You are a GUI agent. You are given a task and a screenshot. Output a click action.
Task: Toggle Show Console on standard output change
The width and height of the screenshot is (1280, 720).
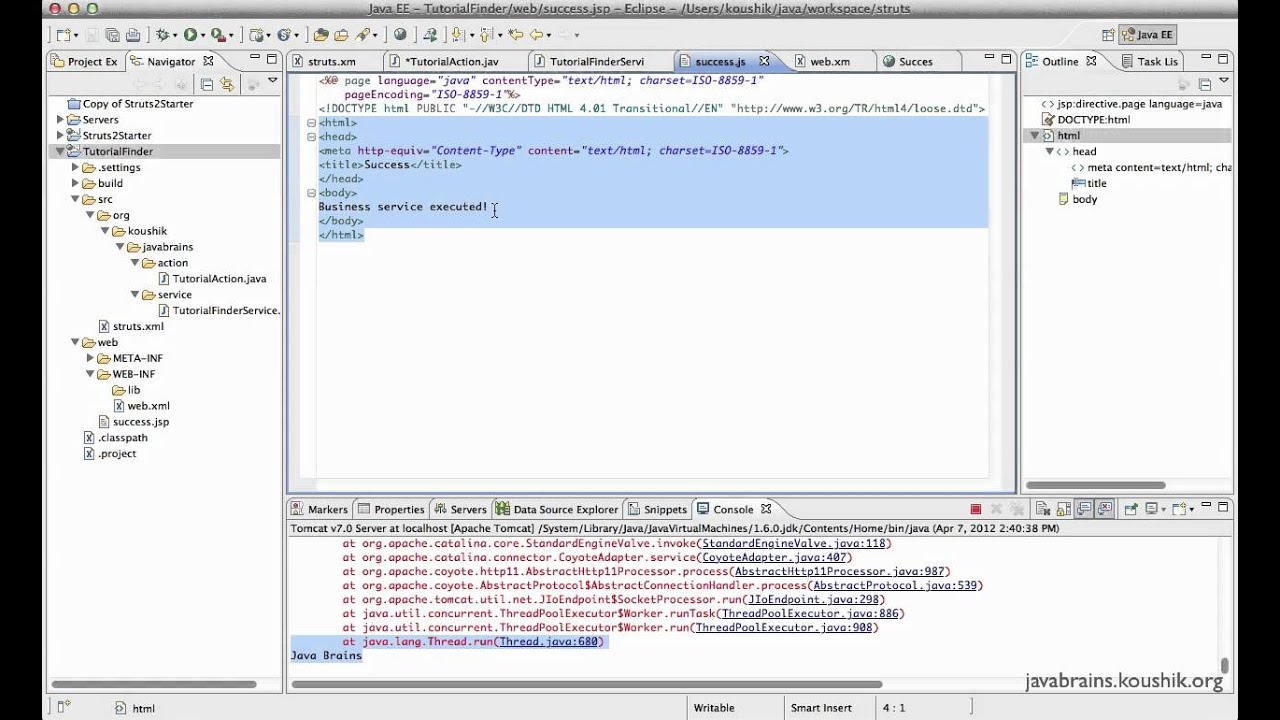pos(1084,509)
